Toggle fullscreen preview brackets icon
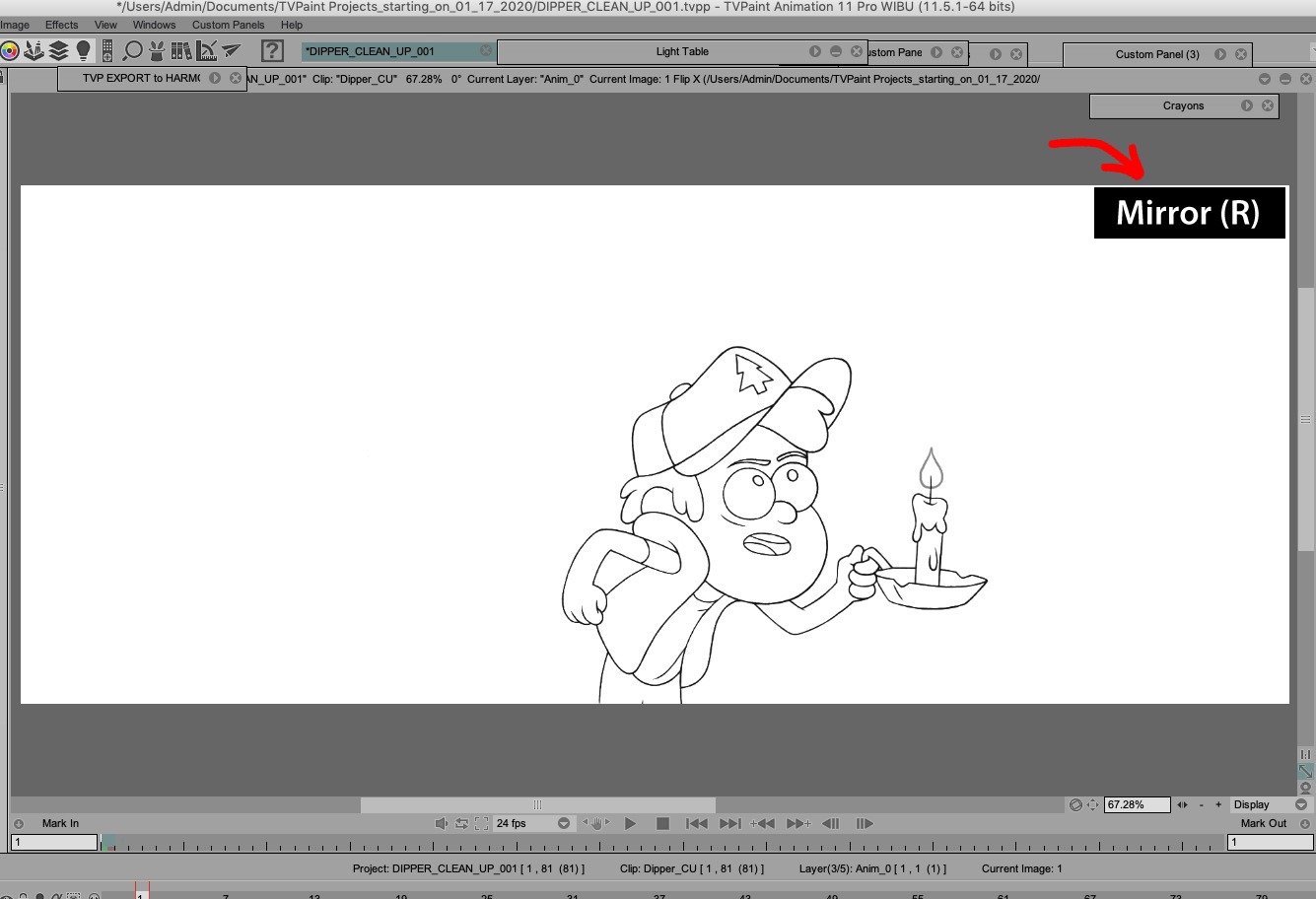 coord(482,823)
